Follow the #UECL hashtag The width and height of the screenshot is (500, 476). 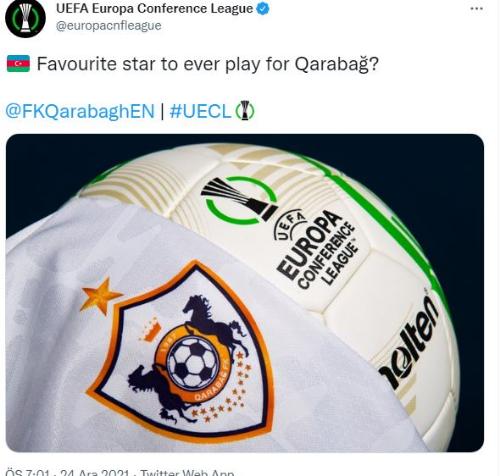[x=200, y=111]
